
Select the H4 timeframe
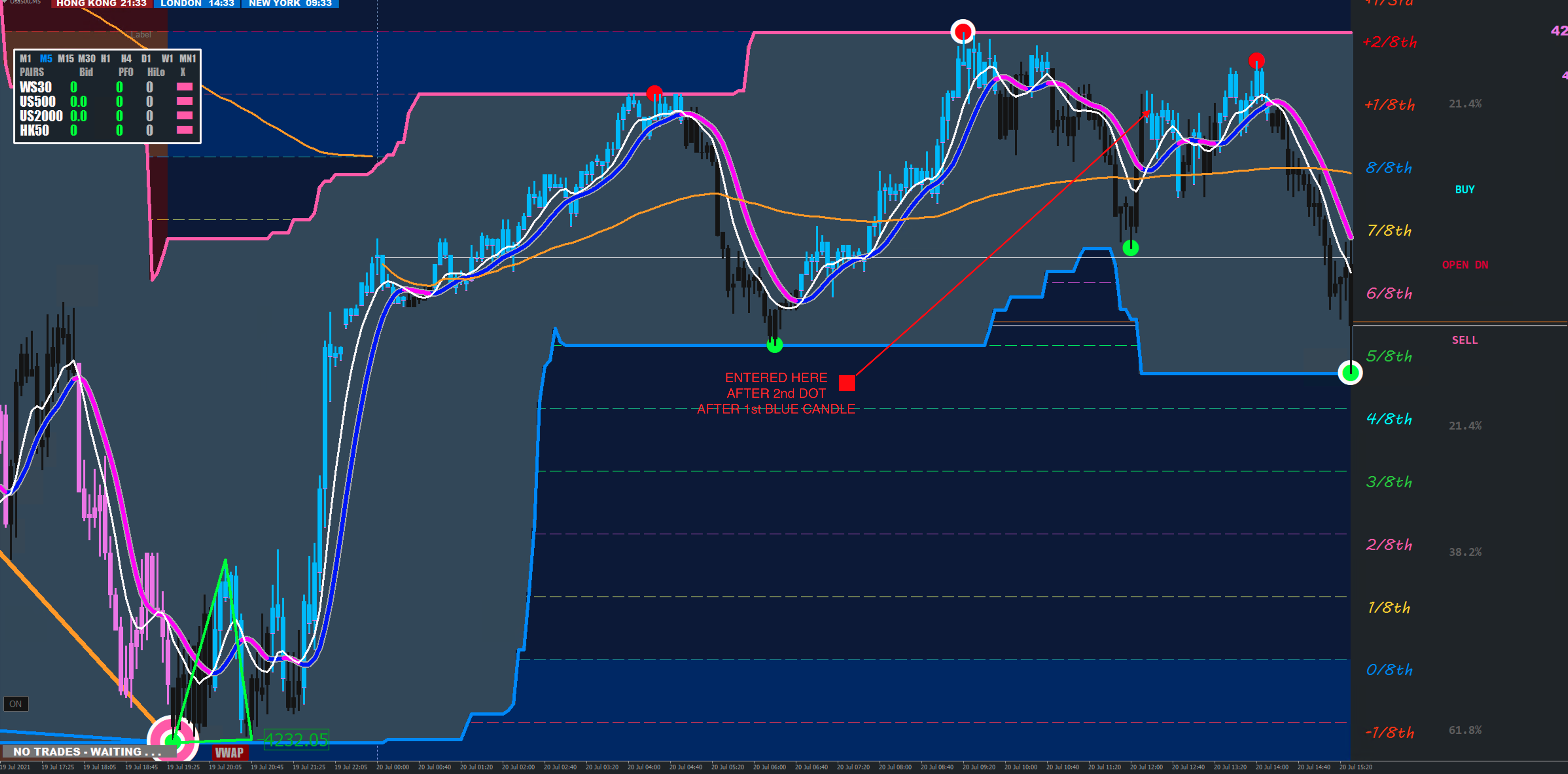(126, 59)
